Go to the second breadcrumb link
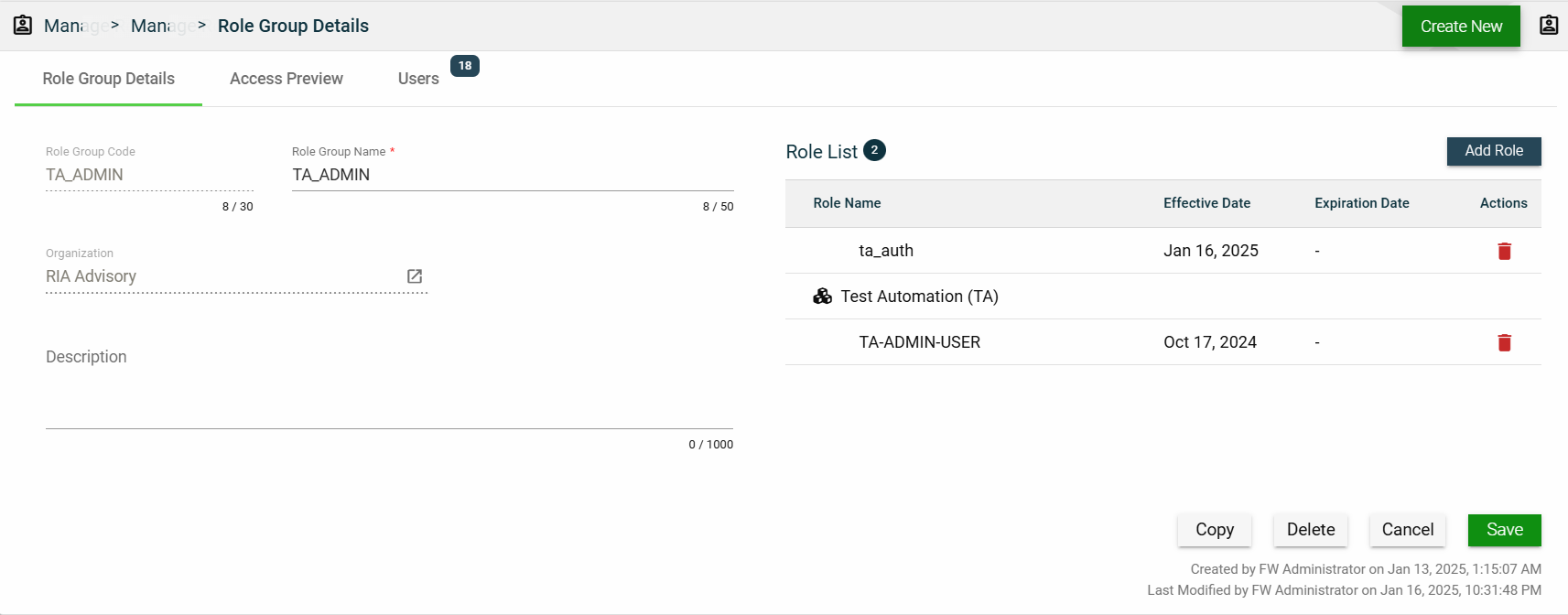Viewport: 1568px width, 615px height. 161,26
